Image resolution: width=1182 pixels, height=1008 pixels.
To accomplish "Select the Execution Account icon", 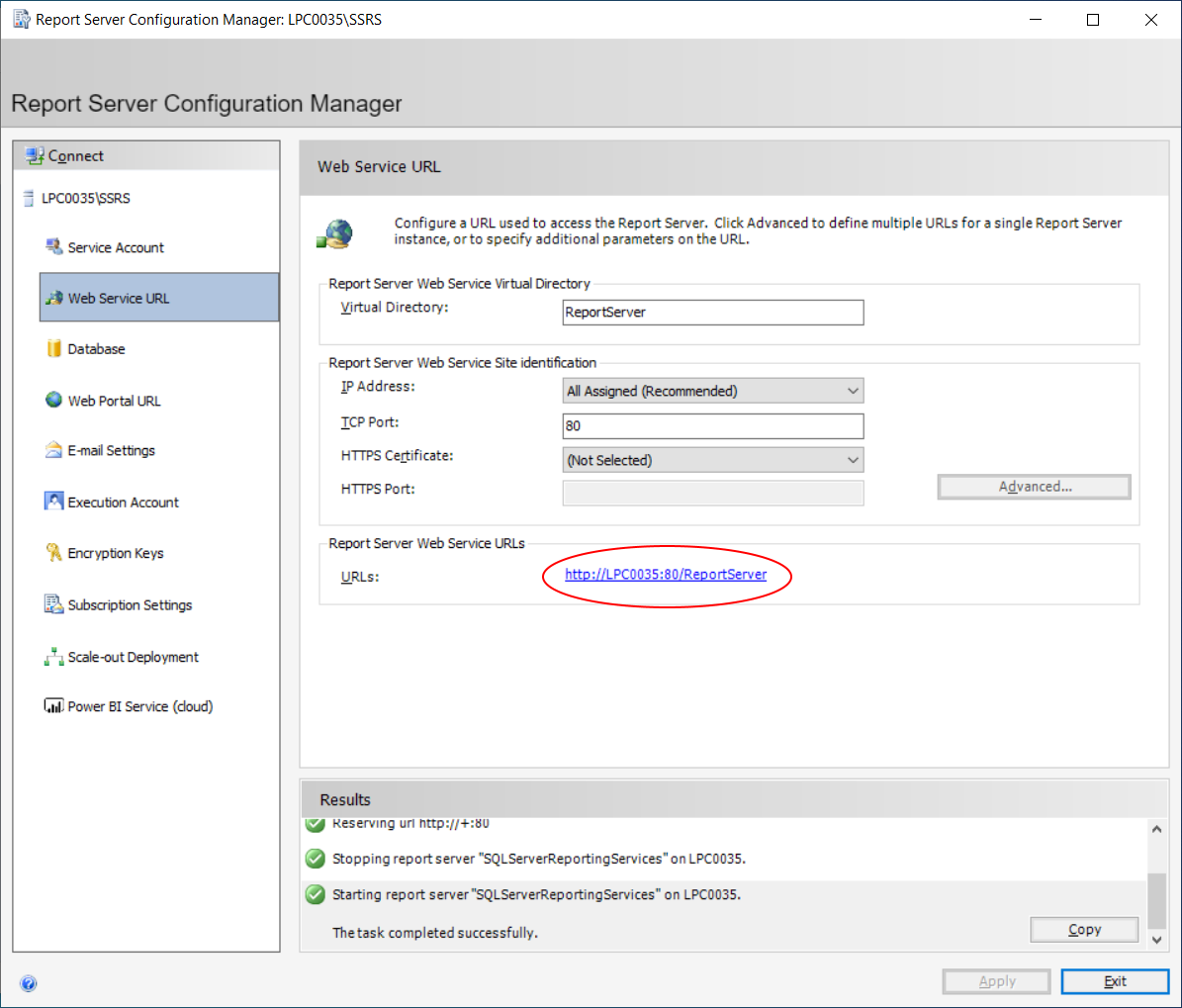I will 53,502.
